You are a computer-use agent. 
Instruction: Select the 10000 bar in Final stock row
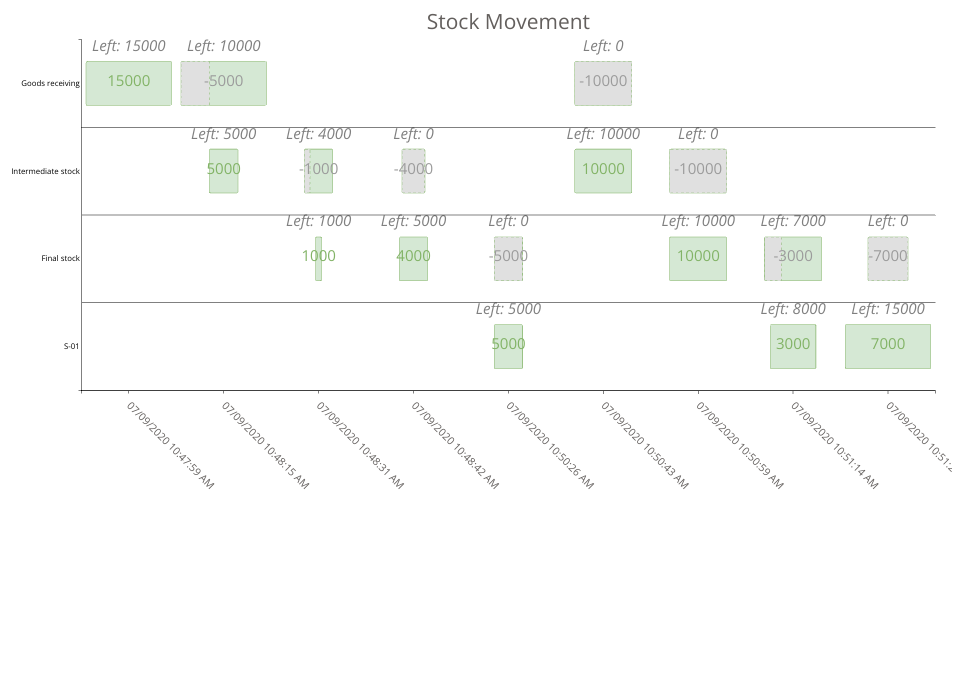point(698,258)
